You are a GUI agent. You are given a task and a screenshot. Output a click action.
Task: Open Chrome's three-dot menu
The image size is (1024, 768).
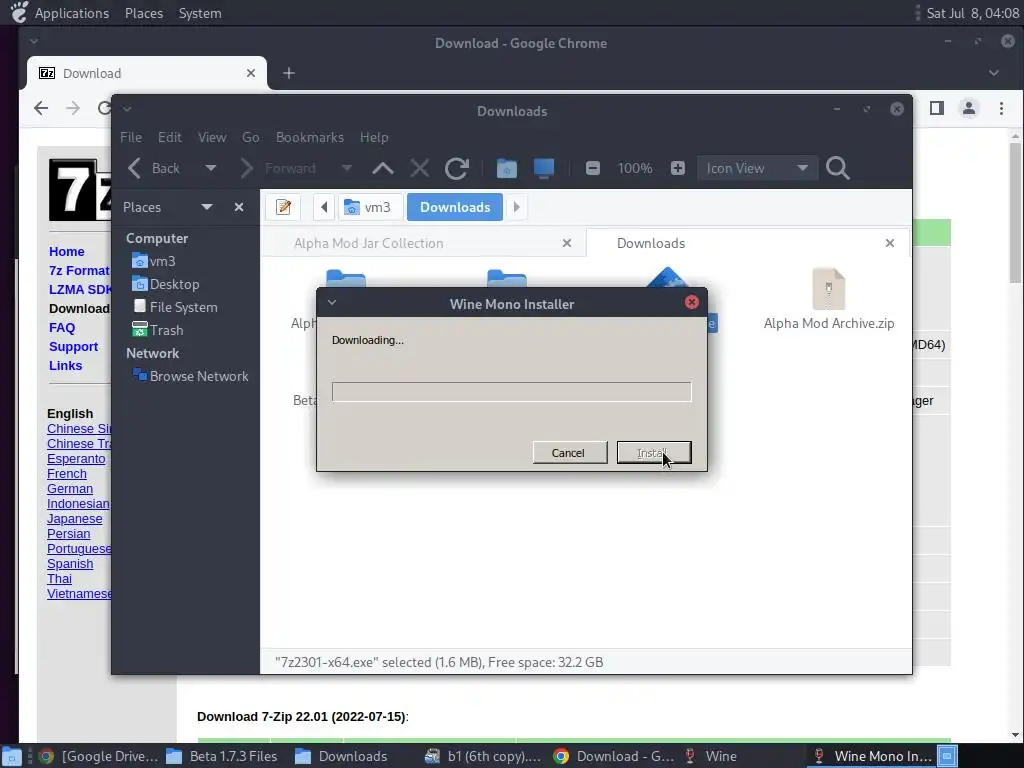(x=1001, y=108)
